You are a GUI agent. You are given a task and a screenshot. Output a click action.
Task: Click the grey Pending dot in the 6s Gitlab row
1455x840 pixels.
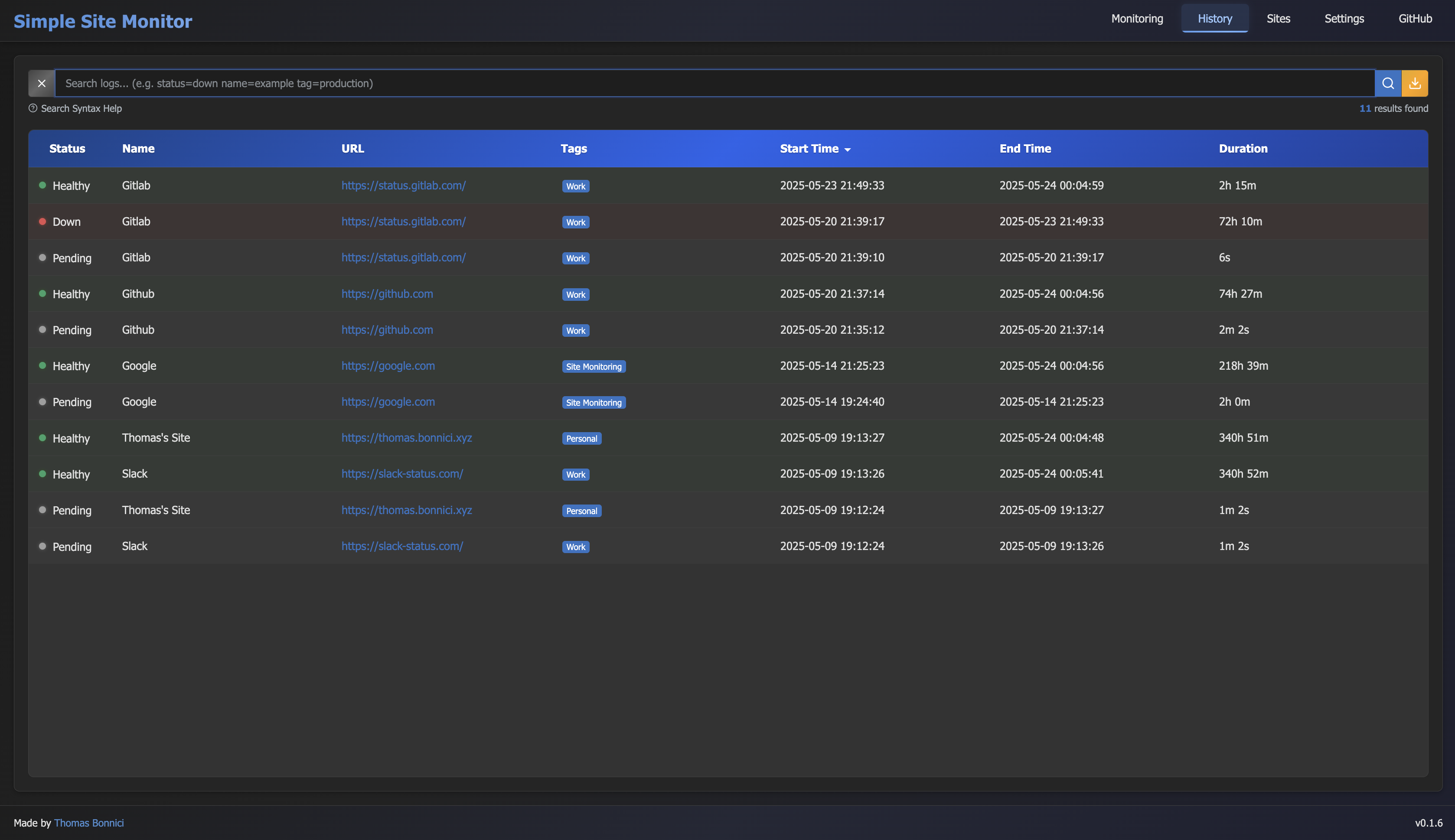click(x=42, y=257)
